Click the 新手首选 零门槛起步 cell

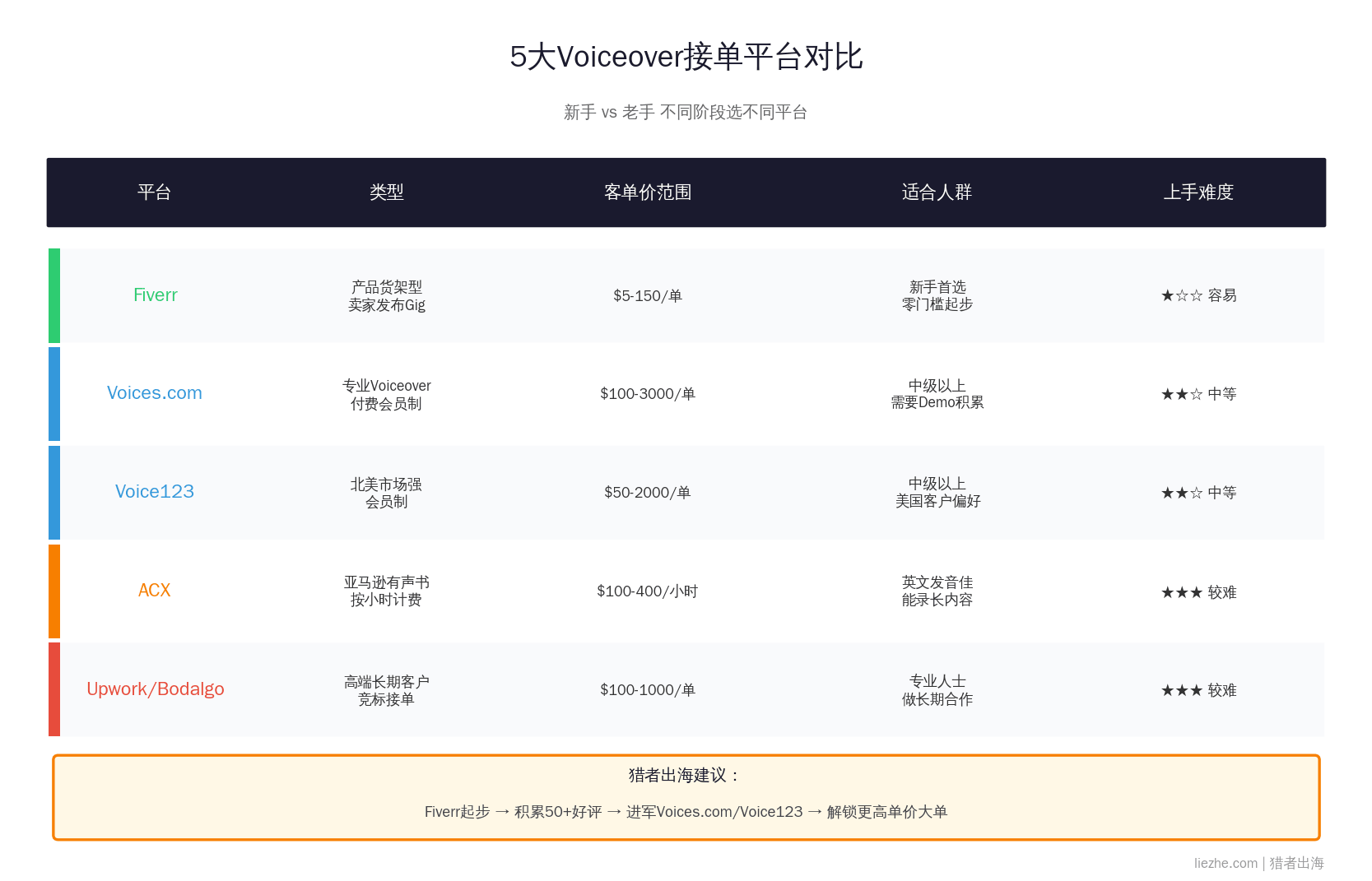coord(937,295)
